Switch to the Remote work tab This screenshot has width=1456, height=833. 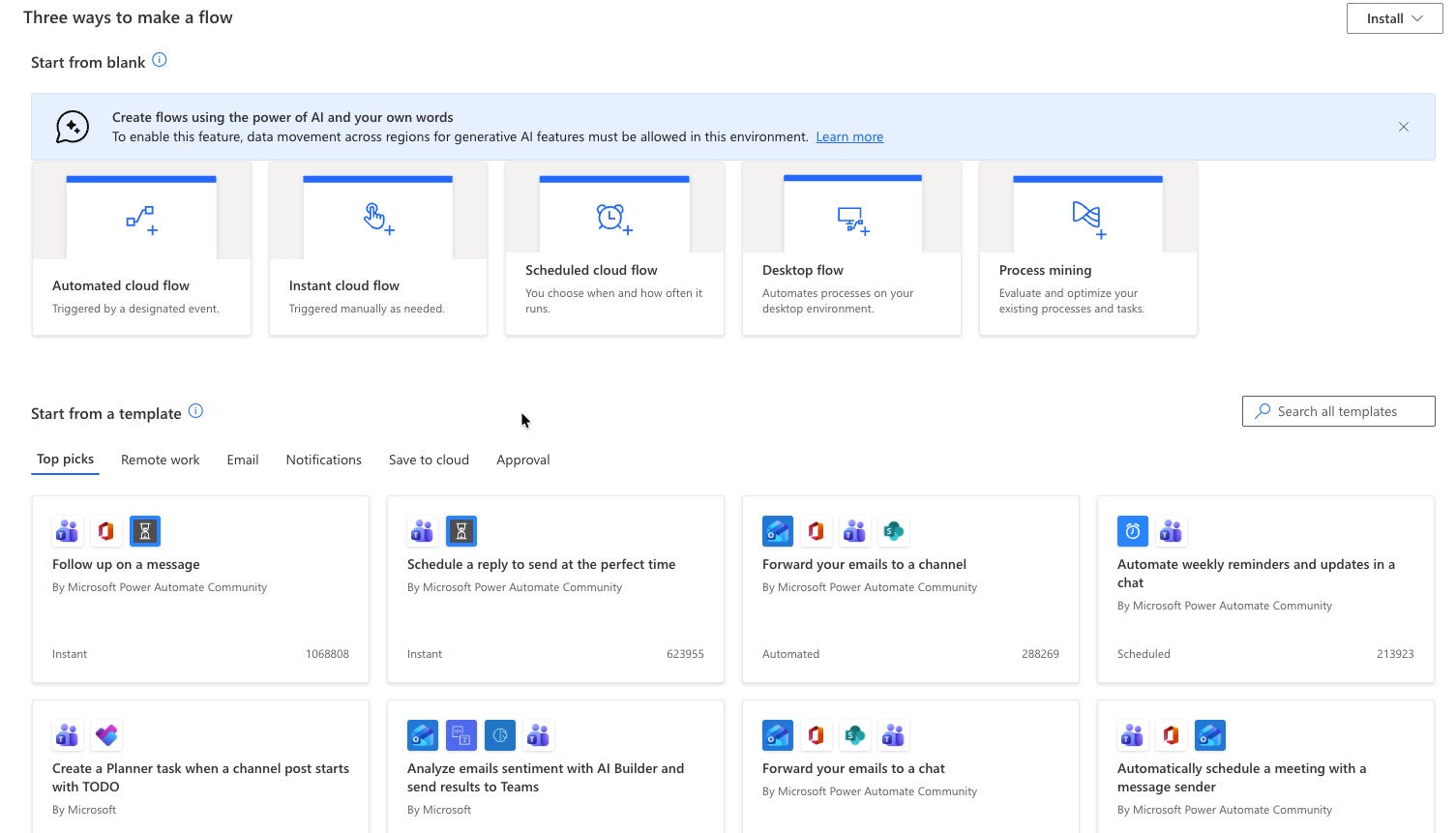[160, 460]
